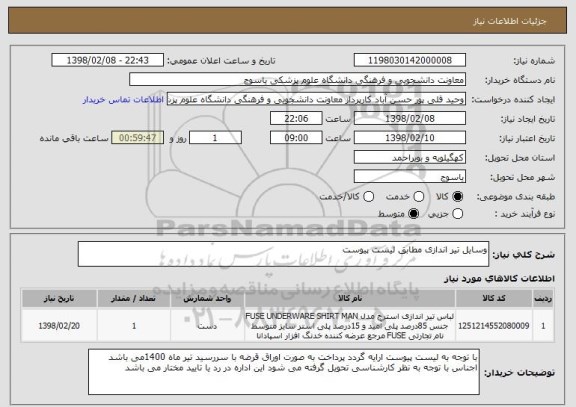Select the خدمت radio button
Viewport: 576px width, 407px height.
point(419,197)
